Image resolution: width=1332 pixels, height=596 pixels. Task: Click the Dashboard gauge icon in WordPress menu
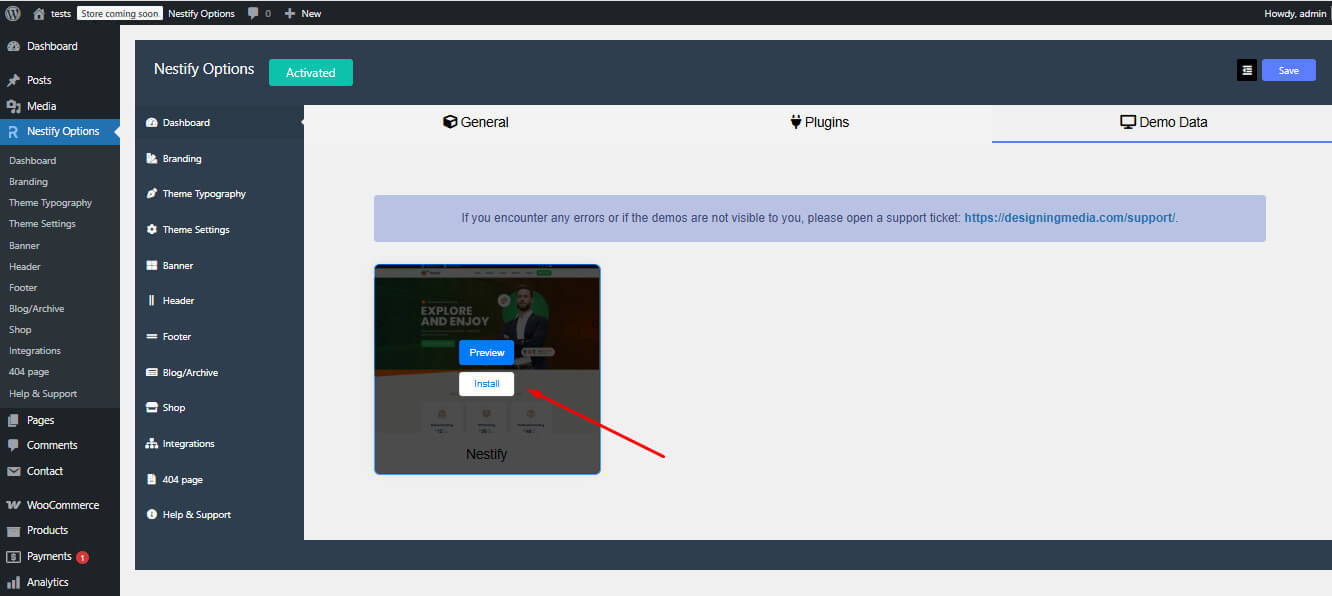coord(13,46)
